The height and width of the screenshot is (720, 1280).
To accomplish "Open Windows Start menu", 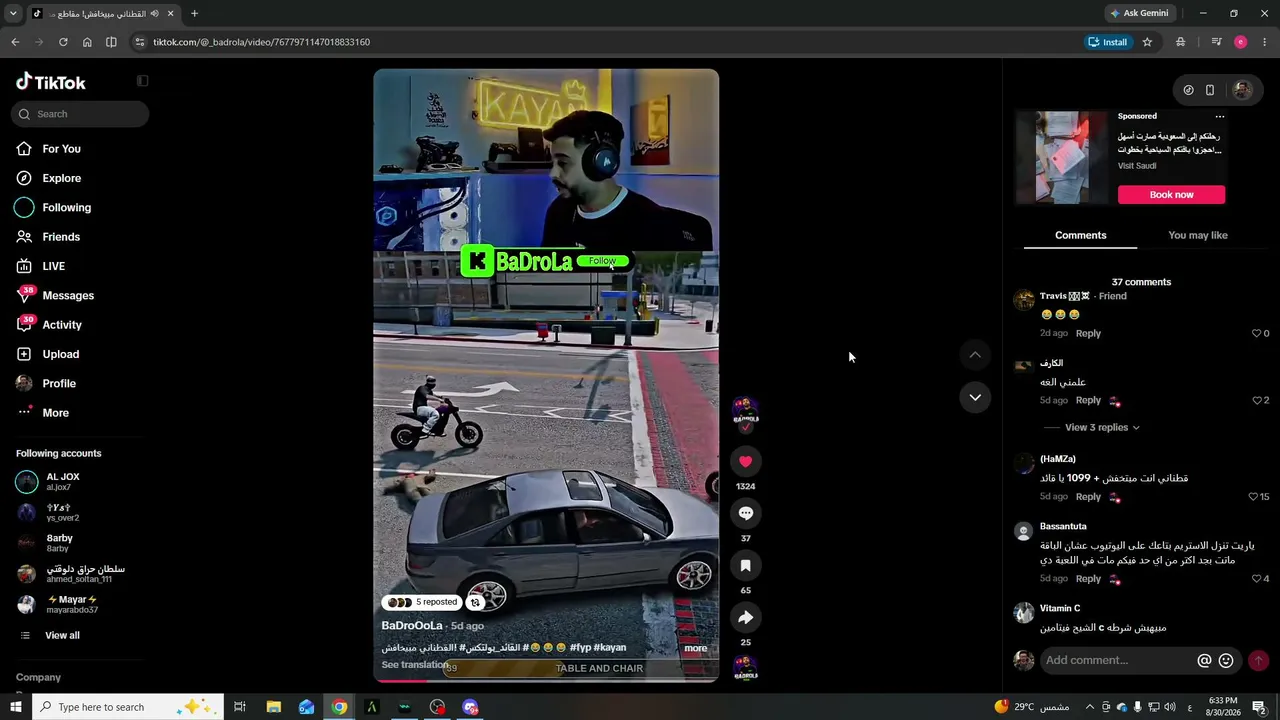I will [16, 707].
